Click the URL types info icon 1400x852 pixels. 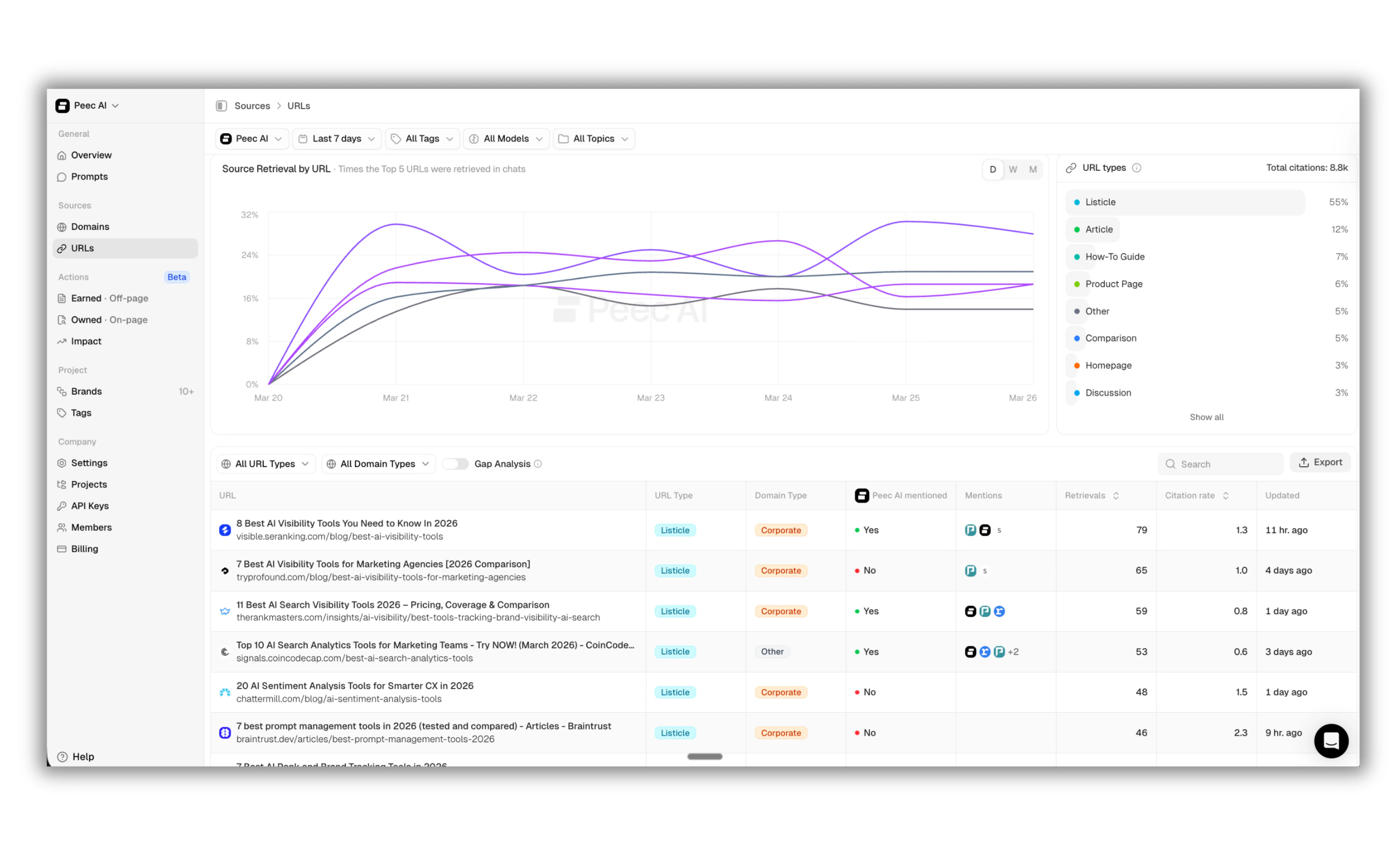1136,168
